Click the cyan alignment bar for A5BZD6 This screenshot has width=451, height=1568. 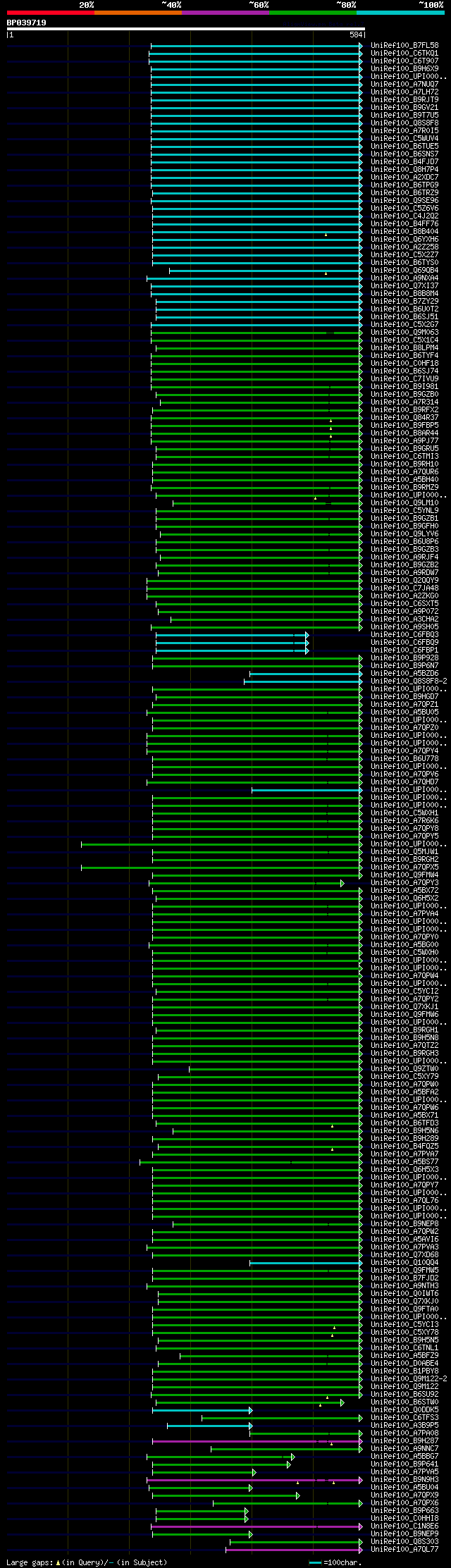coord(306,674)
